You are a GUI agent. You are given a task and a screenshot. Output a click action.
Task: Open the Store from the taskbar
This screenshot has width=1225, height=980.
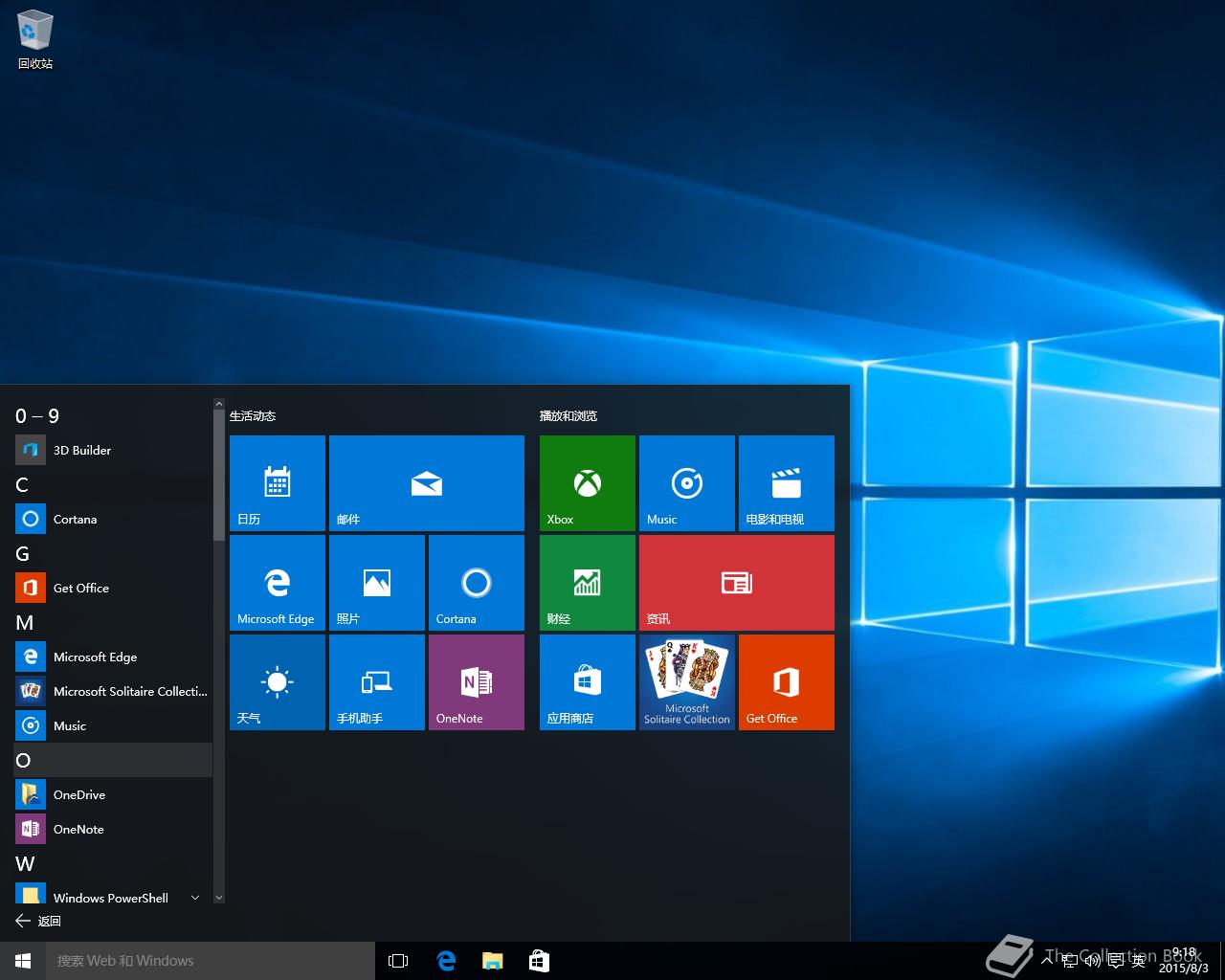[x=539, y=961]
